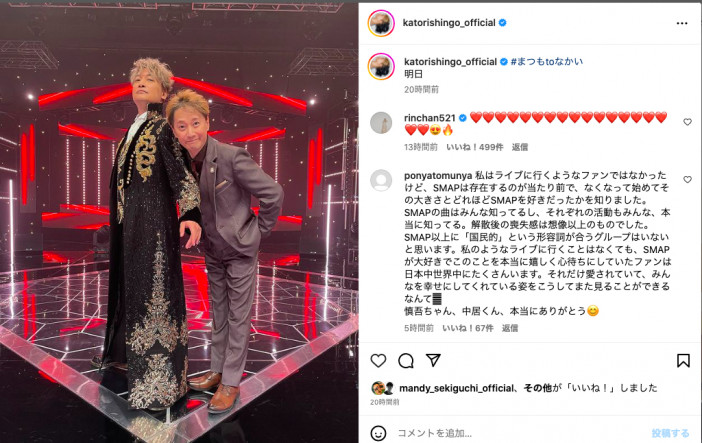Reply to the rinchan521 comment
This screenshot has width=702, height=443.
[520, 147]
